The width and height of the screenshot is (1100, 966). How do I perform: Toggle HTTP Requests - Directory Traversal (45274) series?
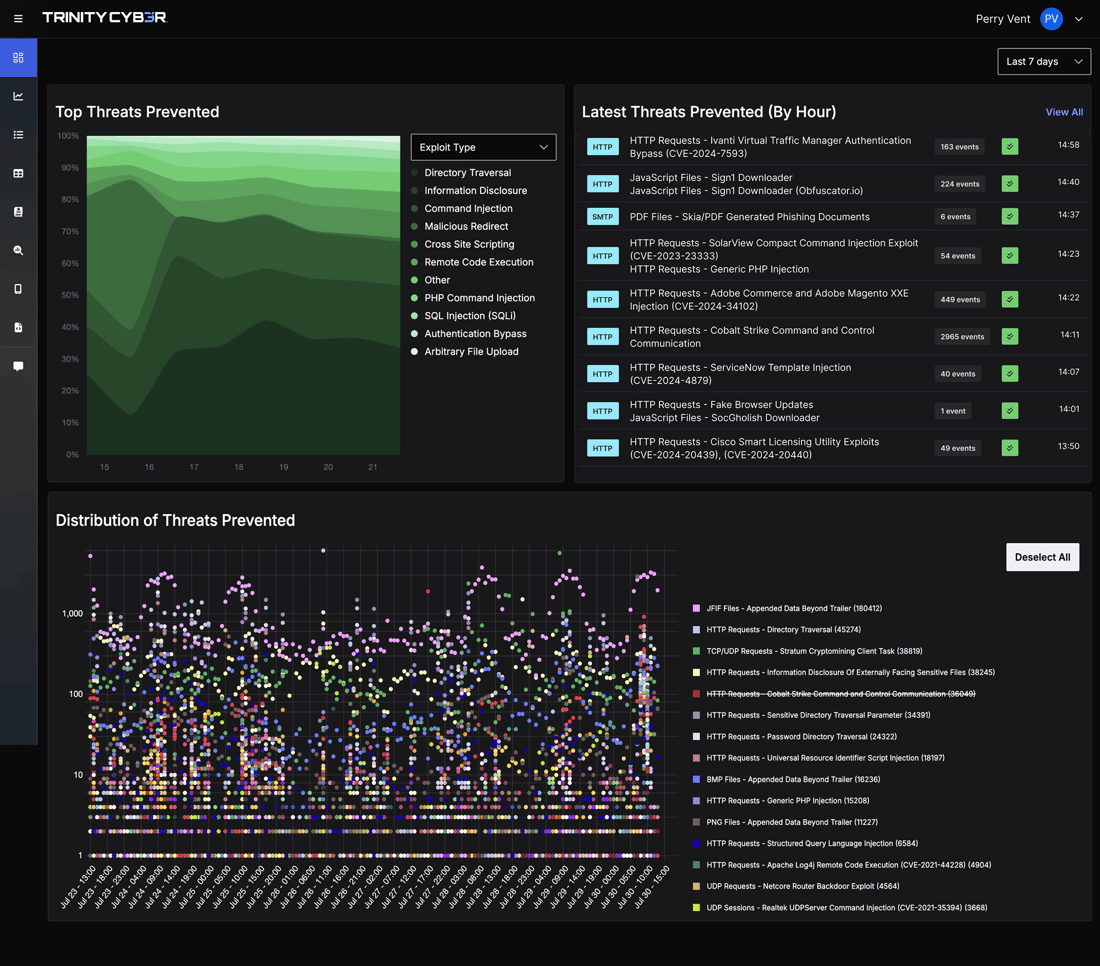click(x=777, y=630)
